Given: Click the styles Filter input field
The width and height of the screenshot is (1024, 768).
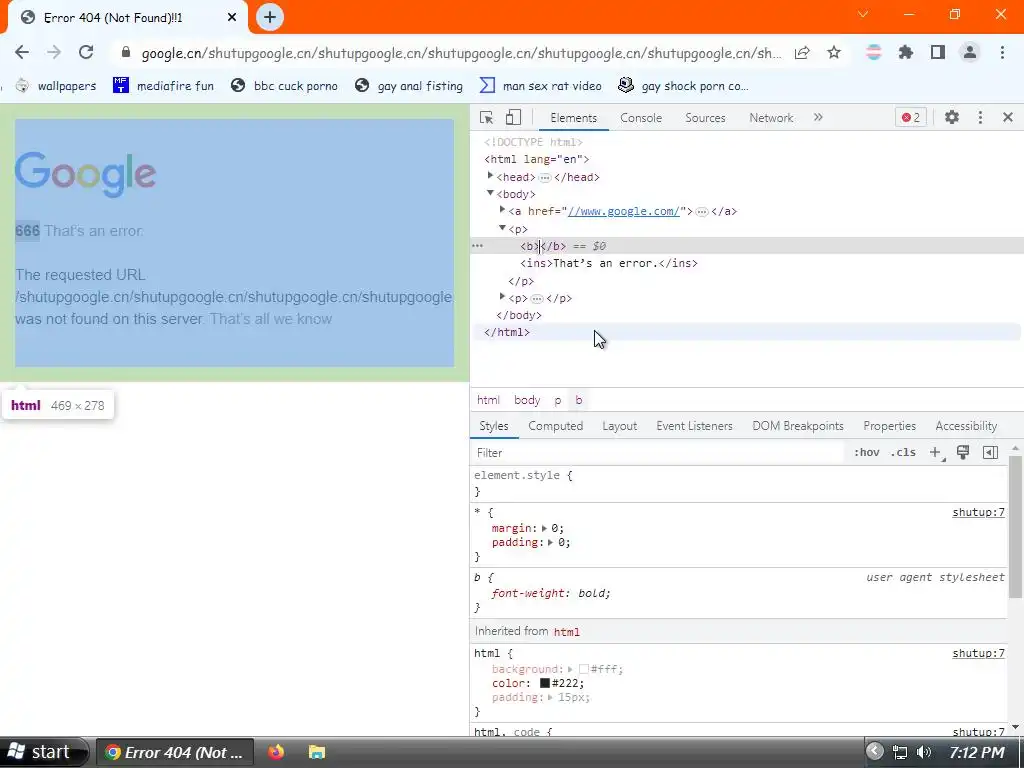Looking at the screenshot, I should coord(658,453).
